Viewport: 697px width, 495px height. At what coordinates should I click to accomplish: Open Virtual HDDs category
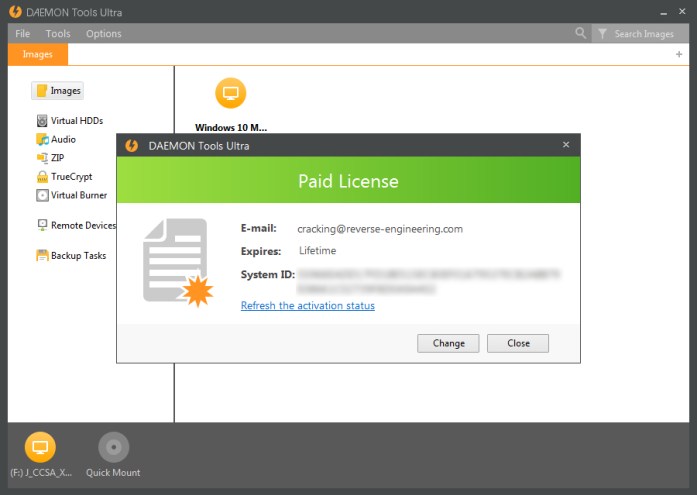pos(70,121)
